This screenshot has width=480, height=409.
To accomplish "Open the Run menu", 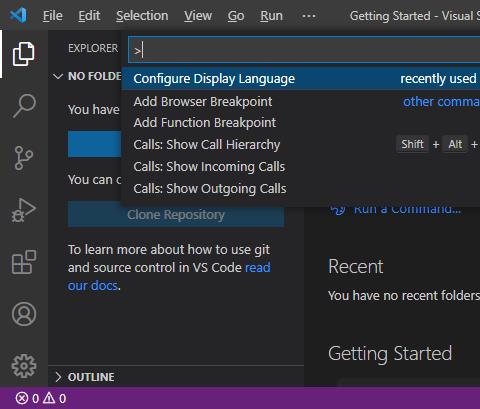I will click(x=271, y=16).
